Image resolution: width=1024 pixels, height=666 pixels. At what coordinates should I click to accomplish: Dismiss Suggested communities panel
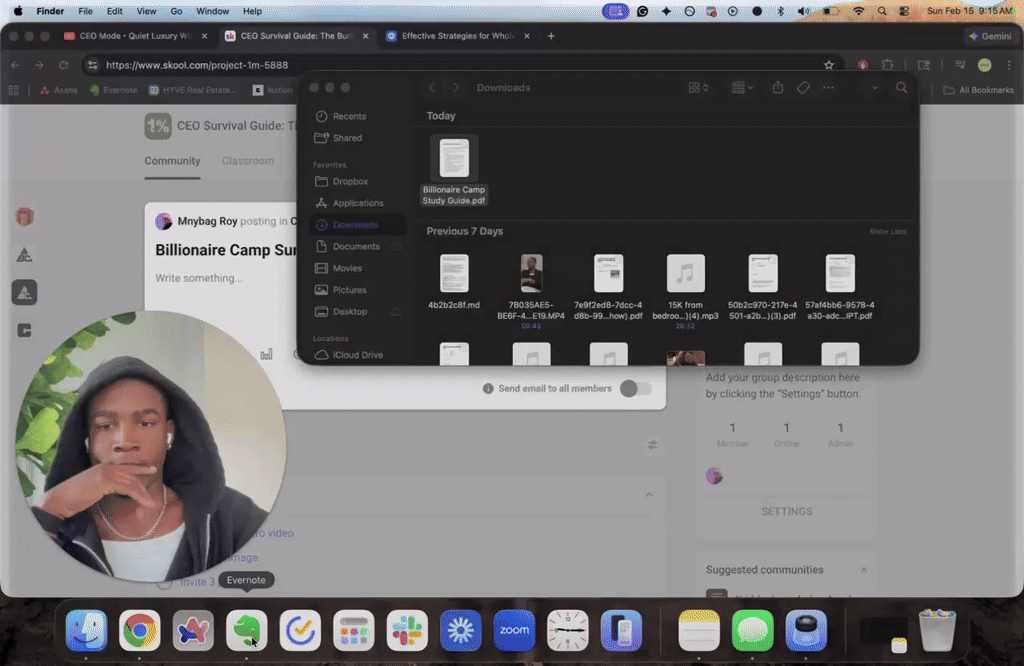863,570
